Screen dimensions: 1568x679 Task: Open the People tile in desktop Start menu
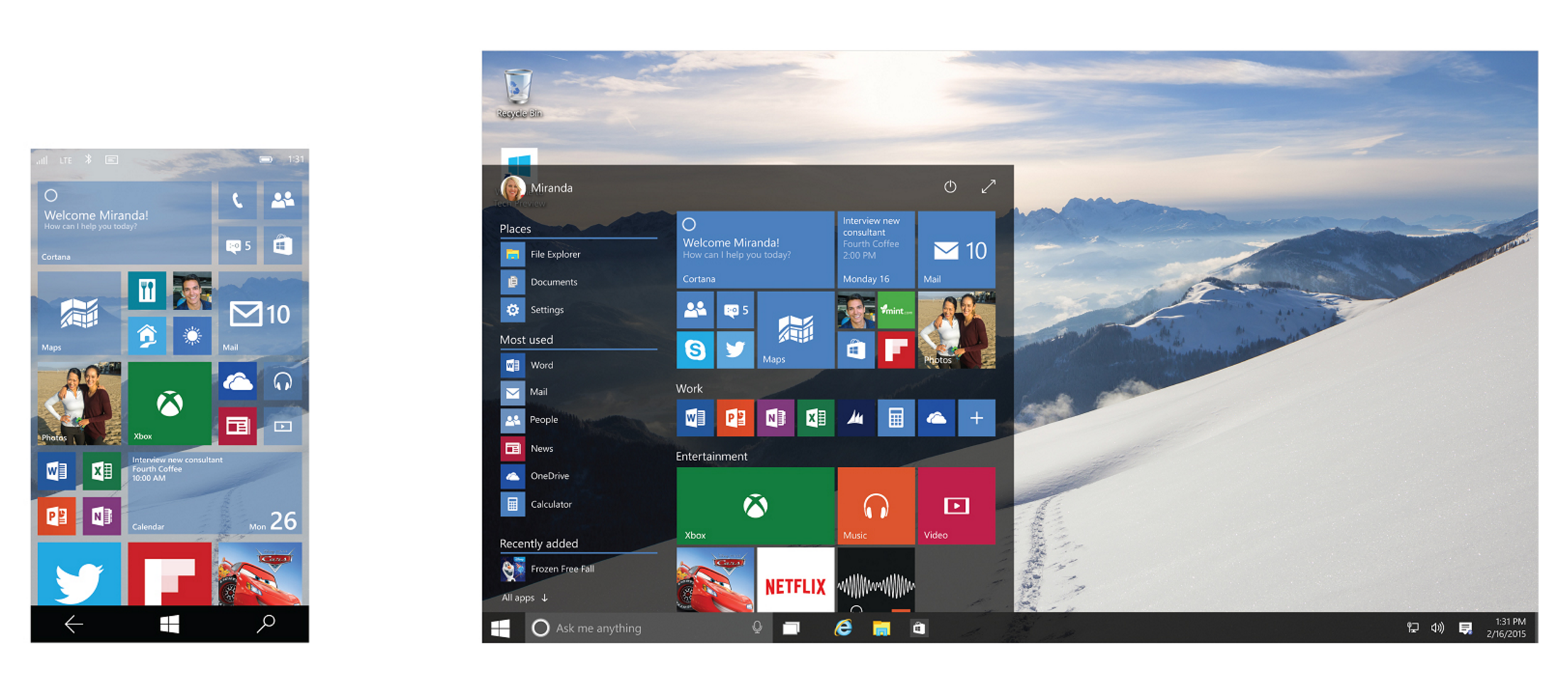tap(695, 310)
